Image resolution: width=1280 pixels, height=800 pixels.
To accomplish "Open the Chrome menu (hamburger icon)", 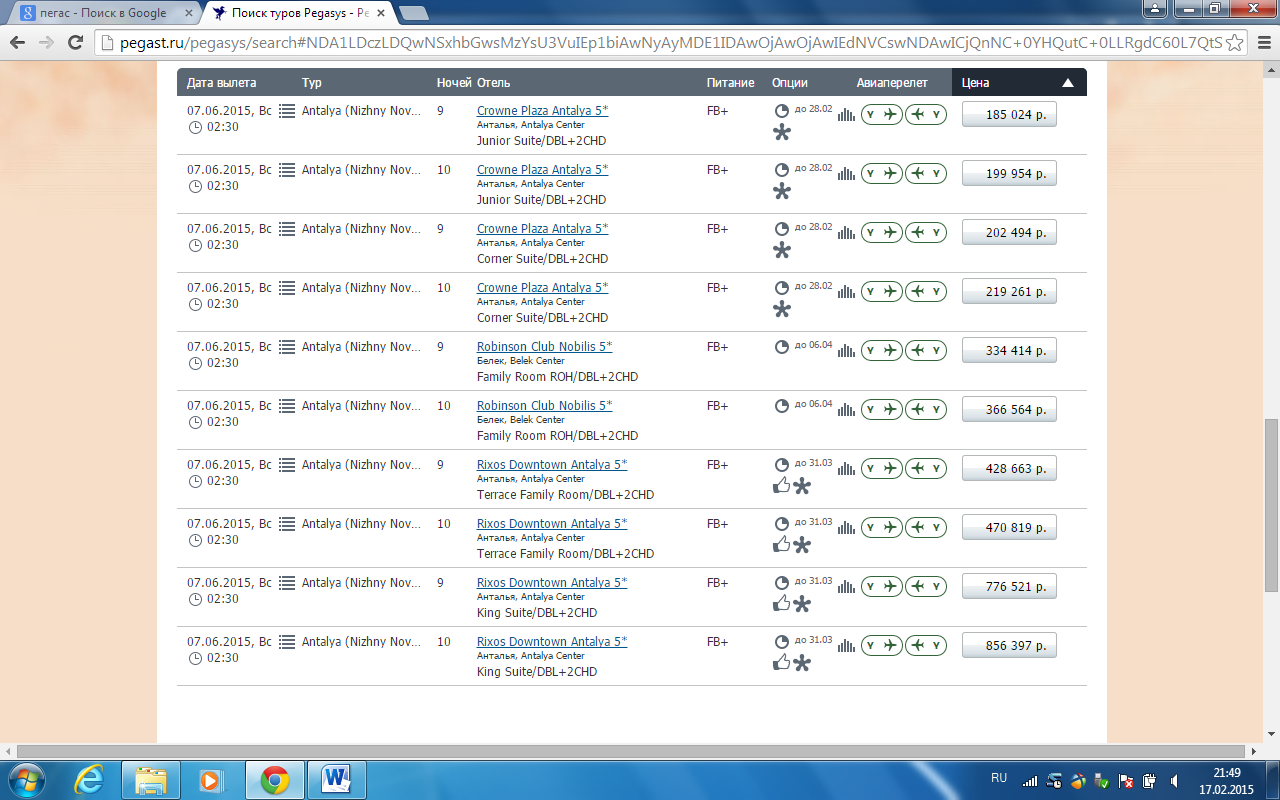I will pos(1262,42).
